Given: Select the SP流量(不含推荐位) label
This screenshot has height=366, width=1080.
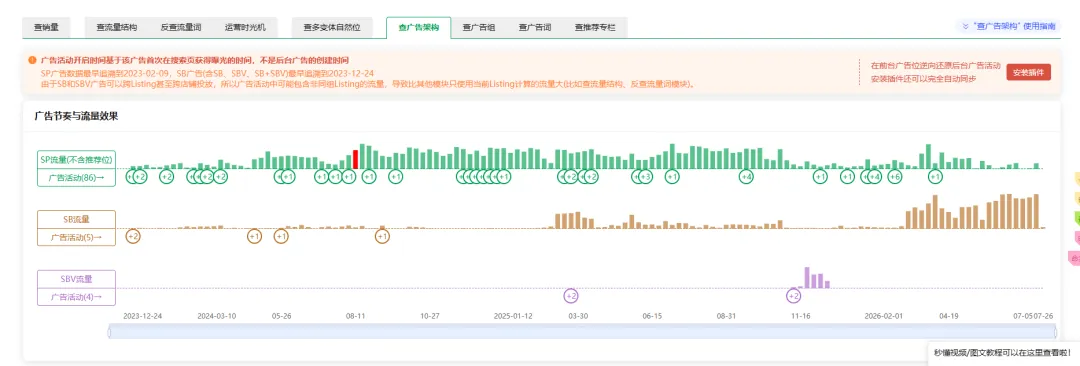Looking at the screenshot, I should 76,159.
